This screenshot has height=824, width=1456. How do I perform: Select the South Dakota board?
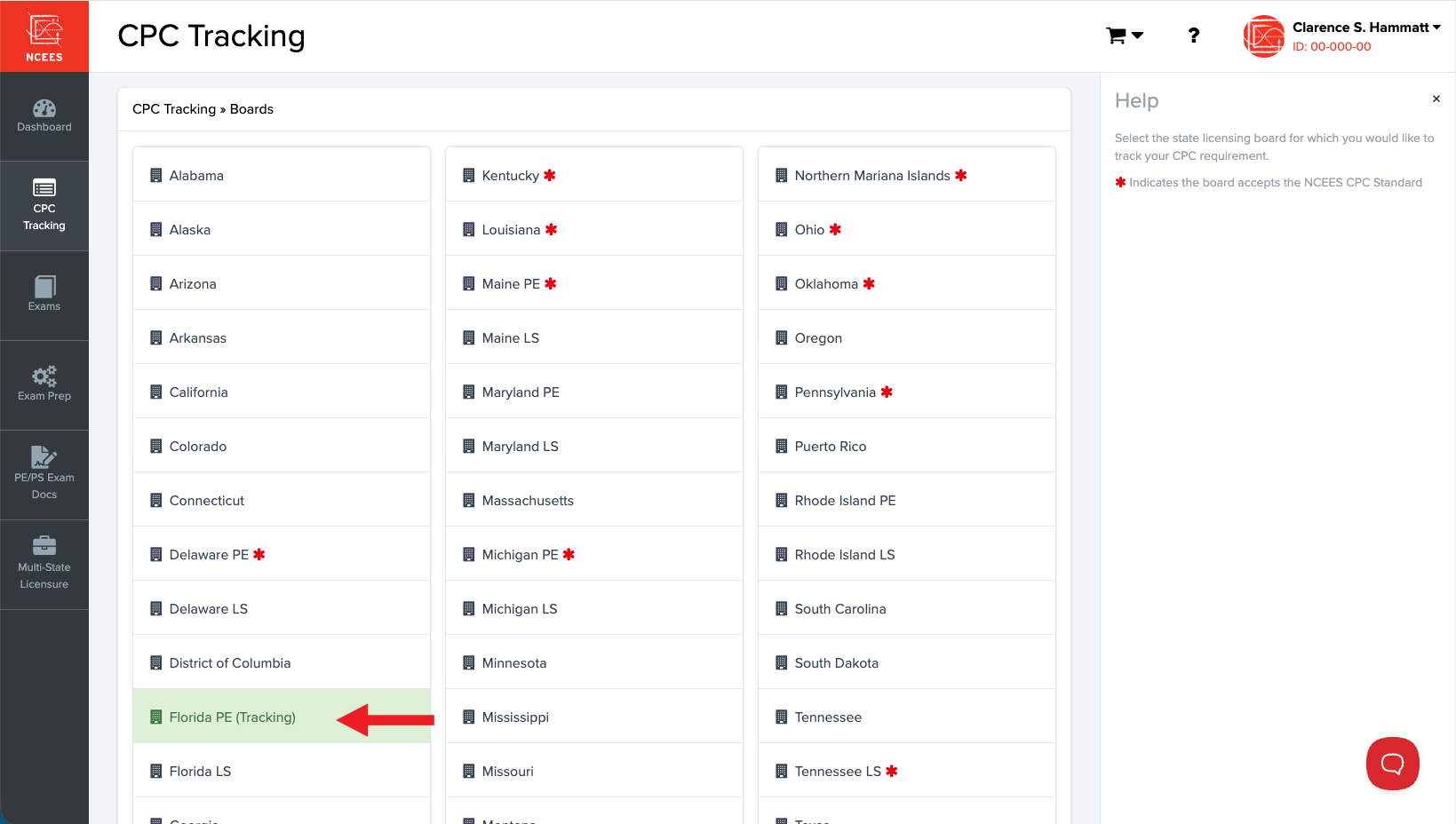click(907, 662)
